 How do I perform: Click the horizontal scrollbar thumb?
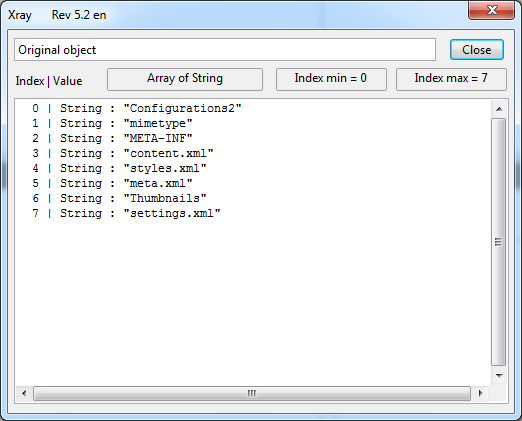coord(252,393)
